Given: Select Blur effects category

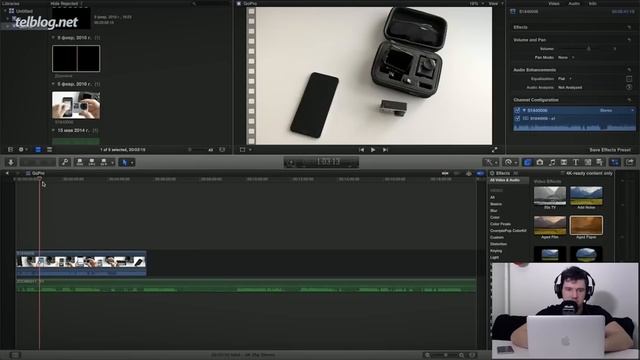Looking at the screenshot, I should (494, 211).
